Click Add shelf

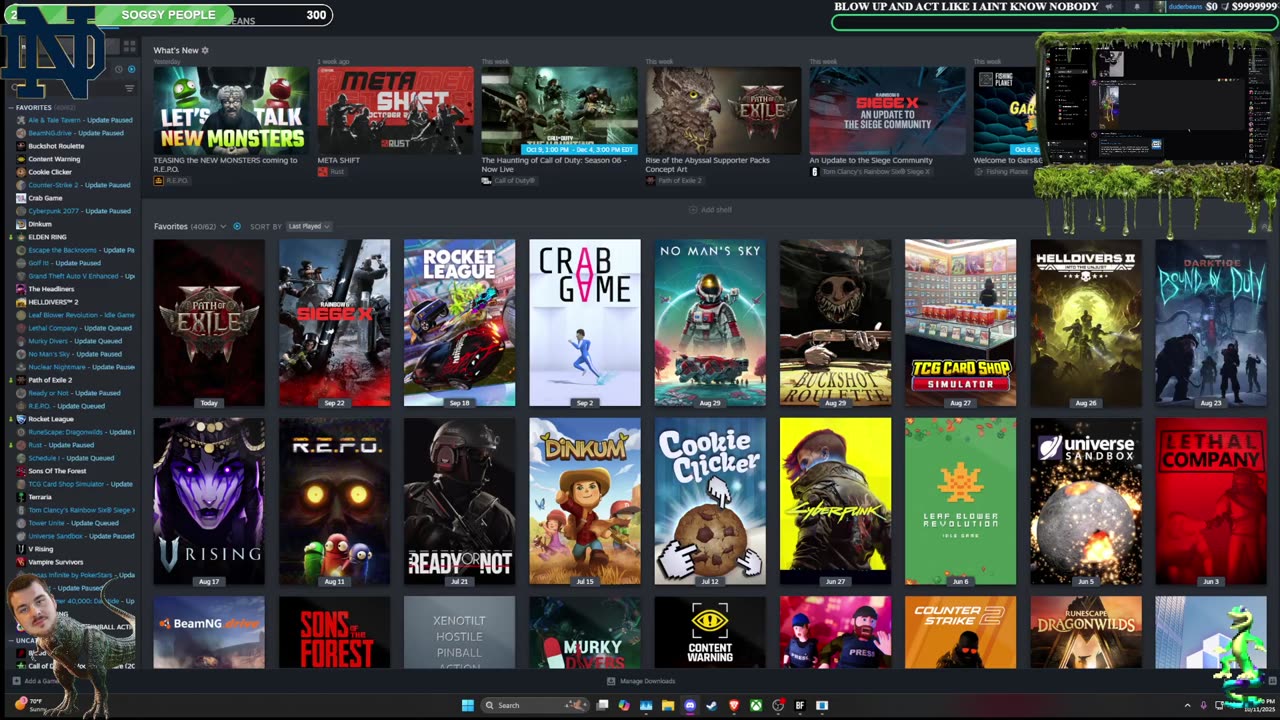710,210
